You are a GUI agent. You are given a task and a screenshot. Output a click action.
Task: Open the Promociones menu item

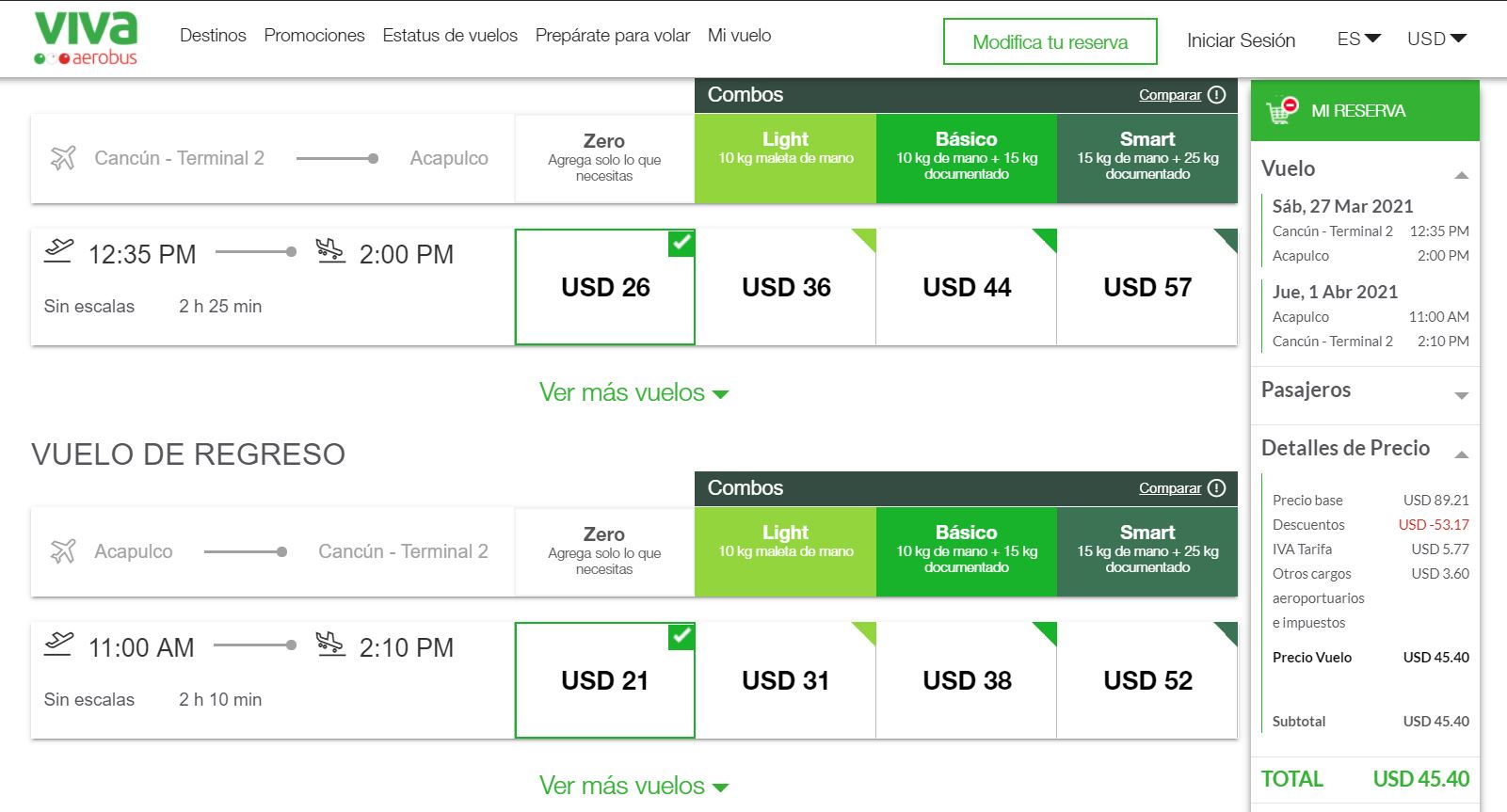point(314,36)
